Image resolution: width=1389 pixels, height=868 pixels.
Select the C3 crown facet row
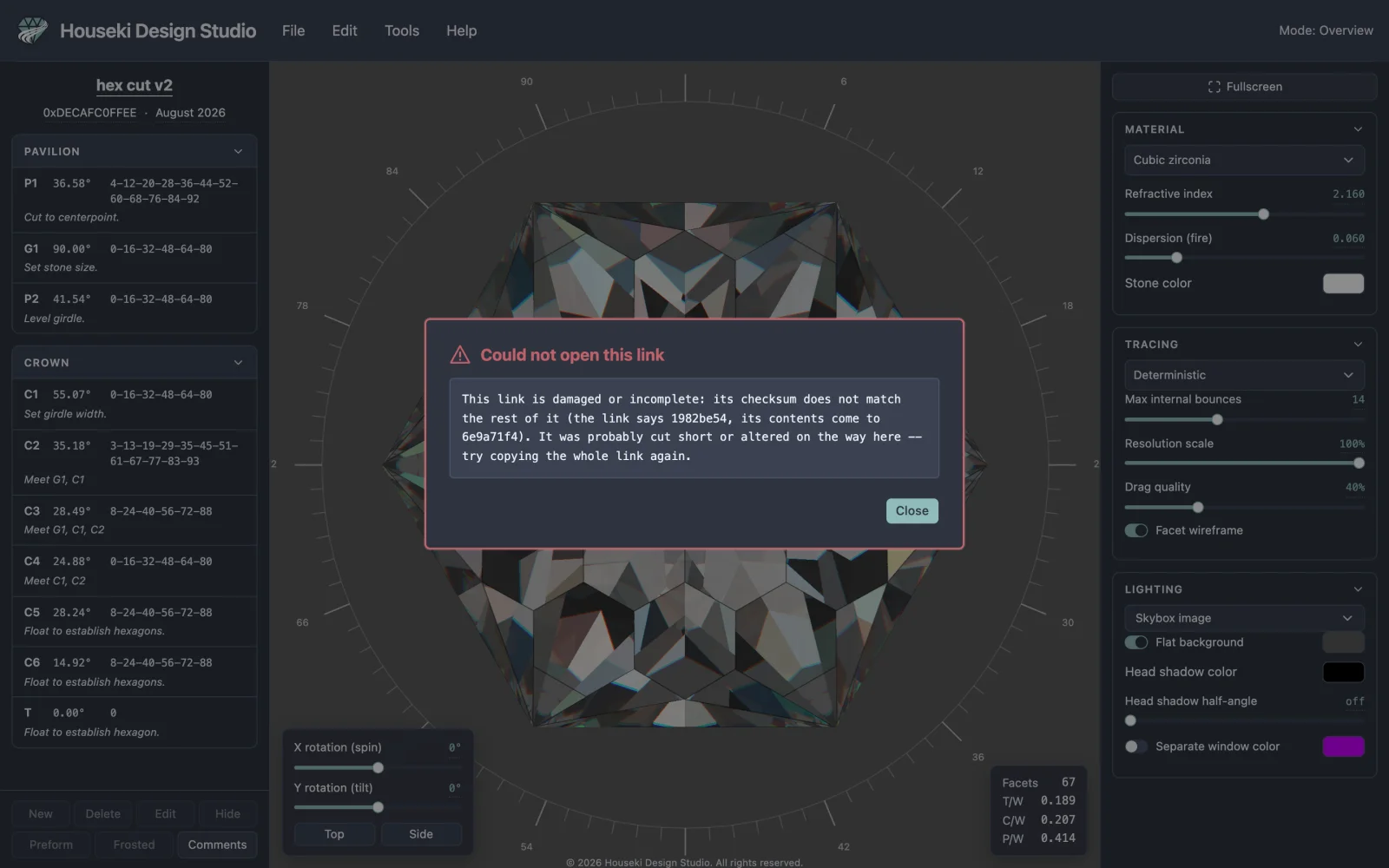[135, 520]
